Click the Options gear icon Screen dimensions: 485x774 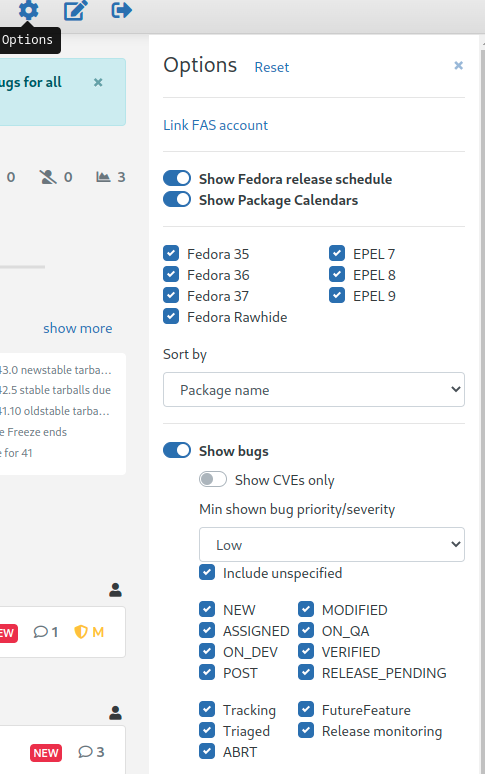[x=28, y=10]
